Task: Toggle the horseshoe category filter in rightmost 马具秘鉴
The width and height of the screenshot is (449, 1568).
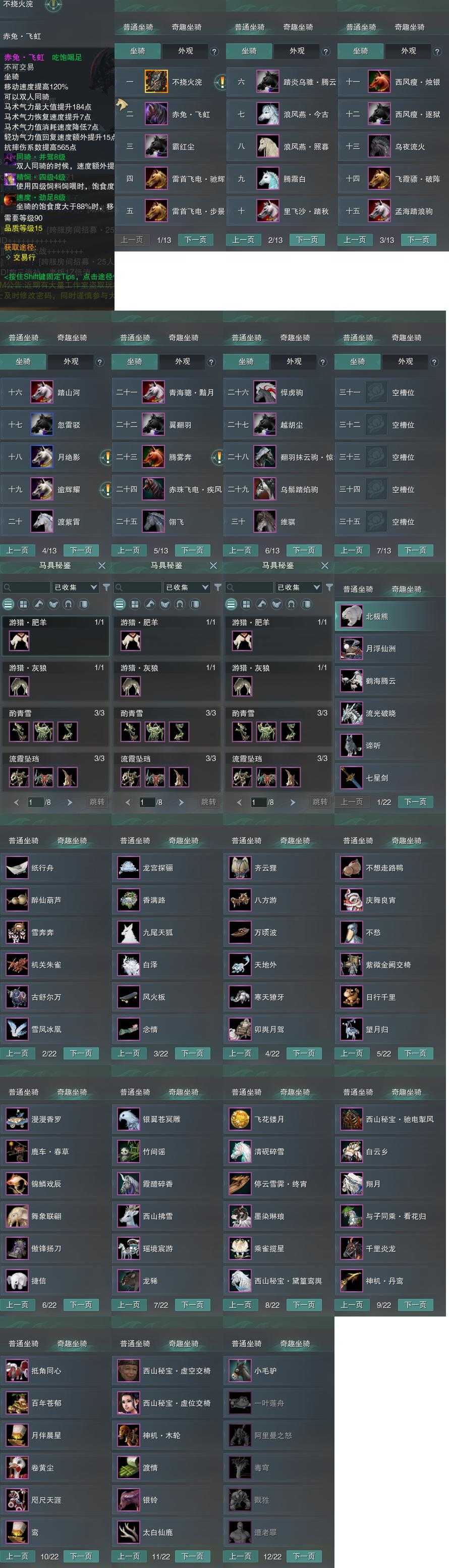Action: 292,604
